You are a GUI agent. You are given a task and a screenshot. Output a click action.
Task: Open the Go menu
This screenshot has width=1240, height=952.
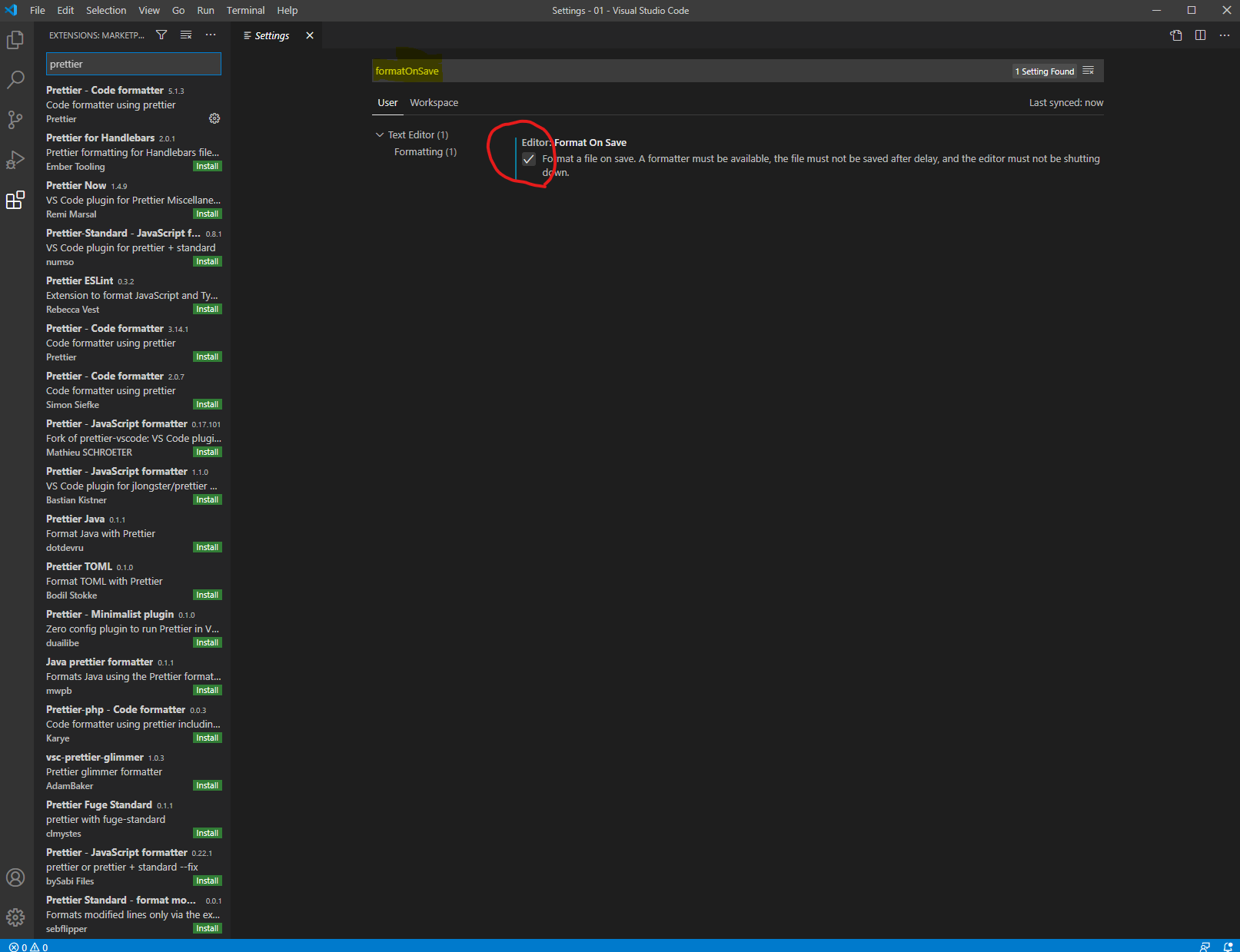(178, 10)
